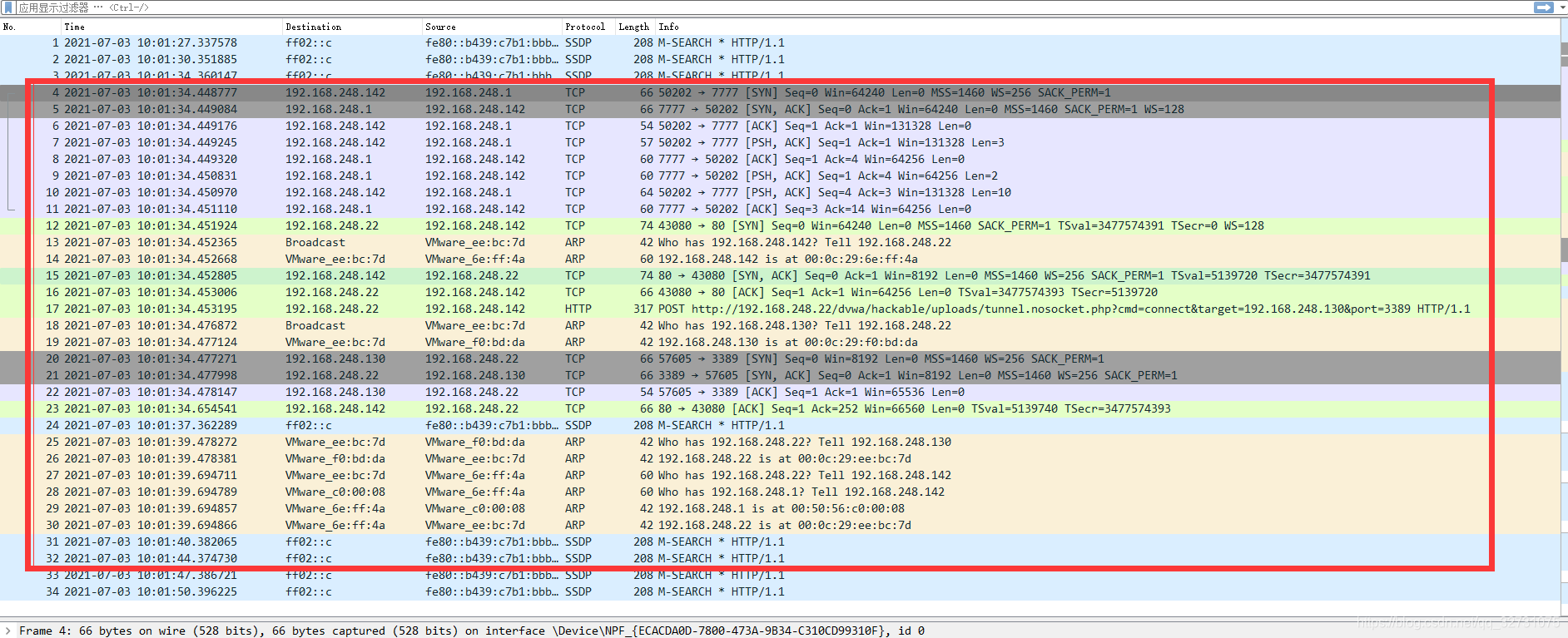The width and height of the screenshot is (1568, 638).
Task: Sort by the Protocol column header
Action: tap(588, 27)
